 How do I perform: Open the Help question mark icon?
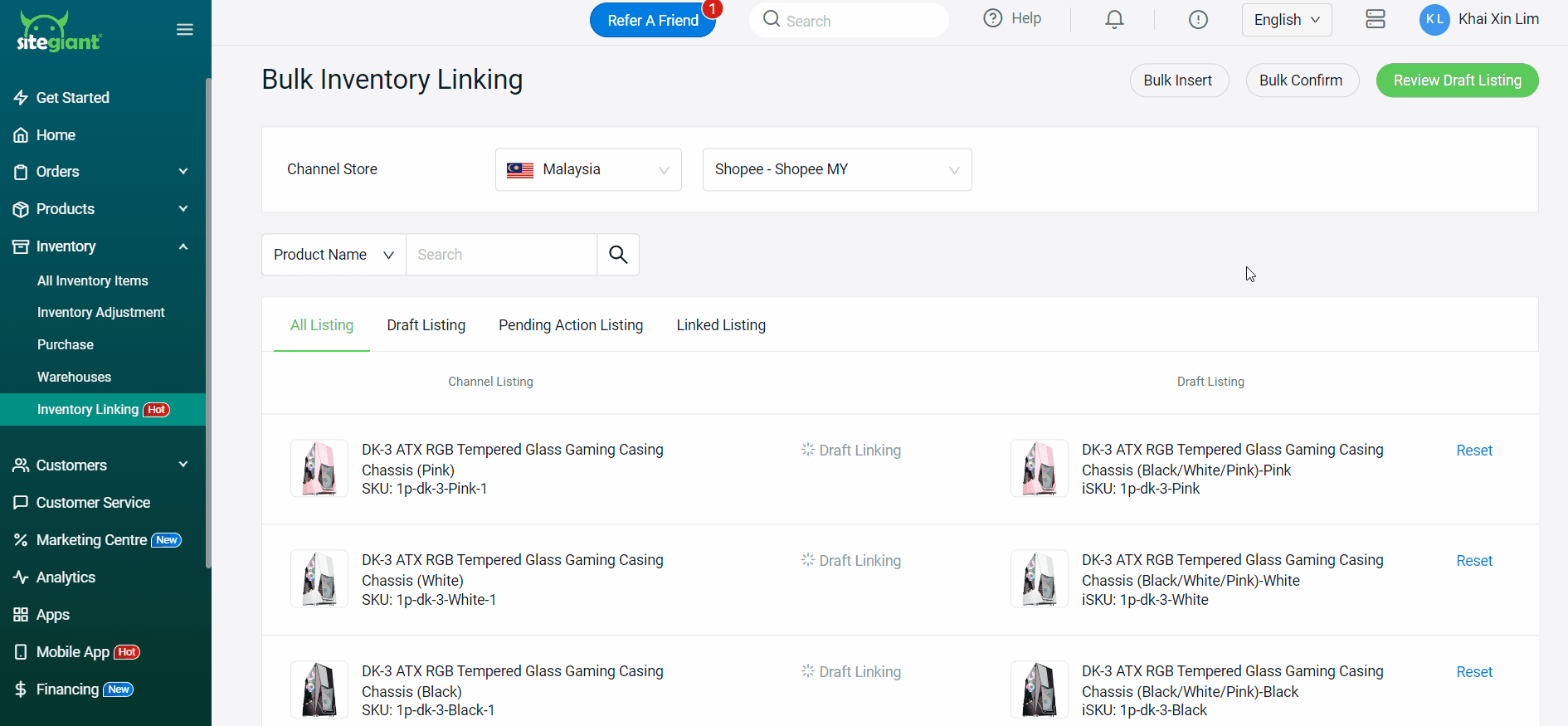tap(992, 18)
